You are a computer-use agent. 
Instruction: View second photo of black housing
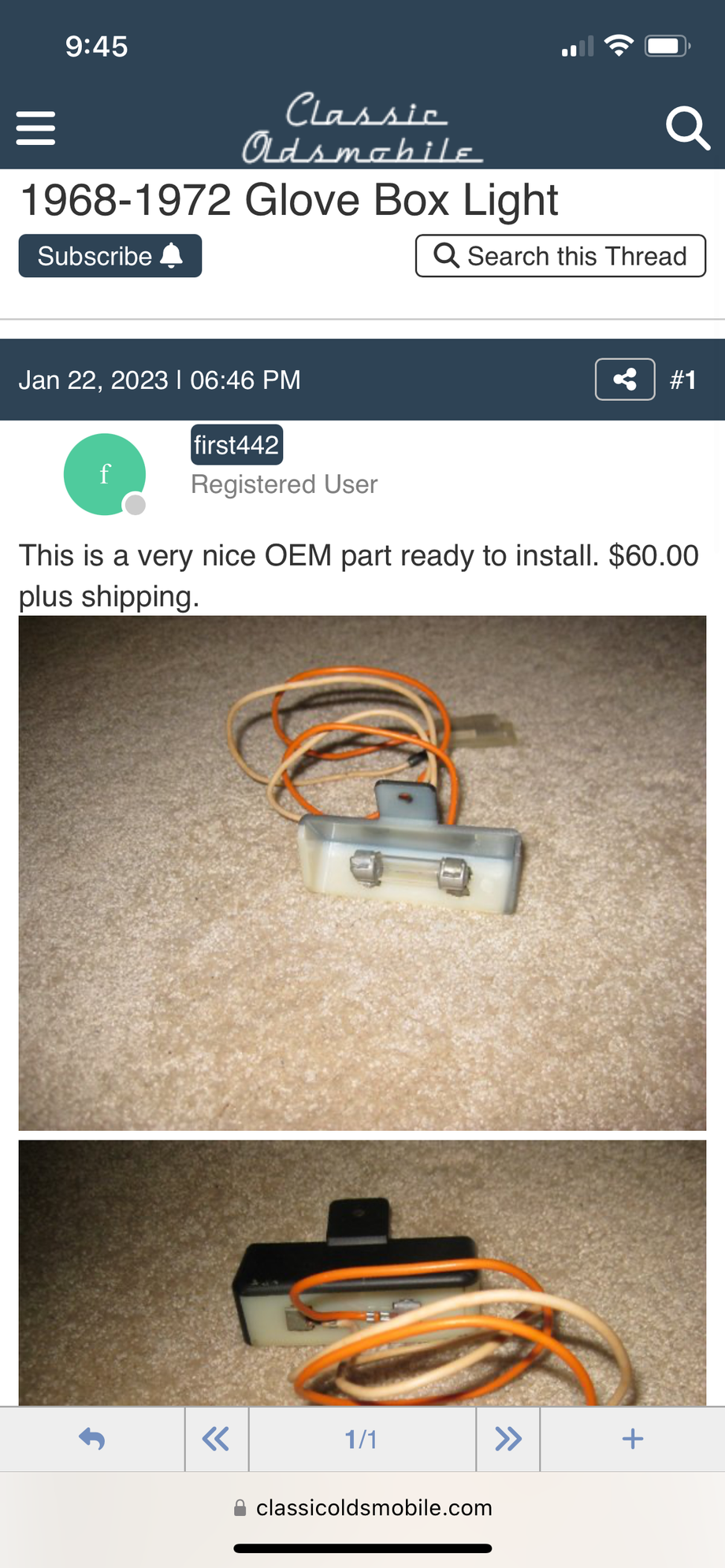coord(362,1273)
